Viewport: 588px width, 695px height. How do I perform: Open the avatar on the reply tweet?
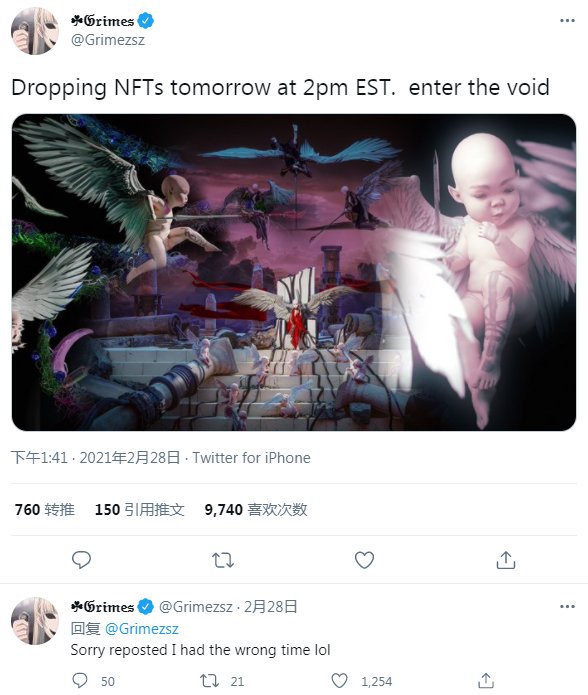click(x=35, y=621)
